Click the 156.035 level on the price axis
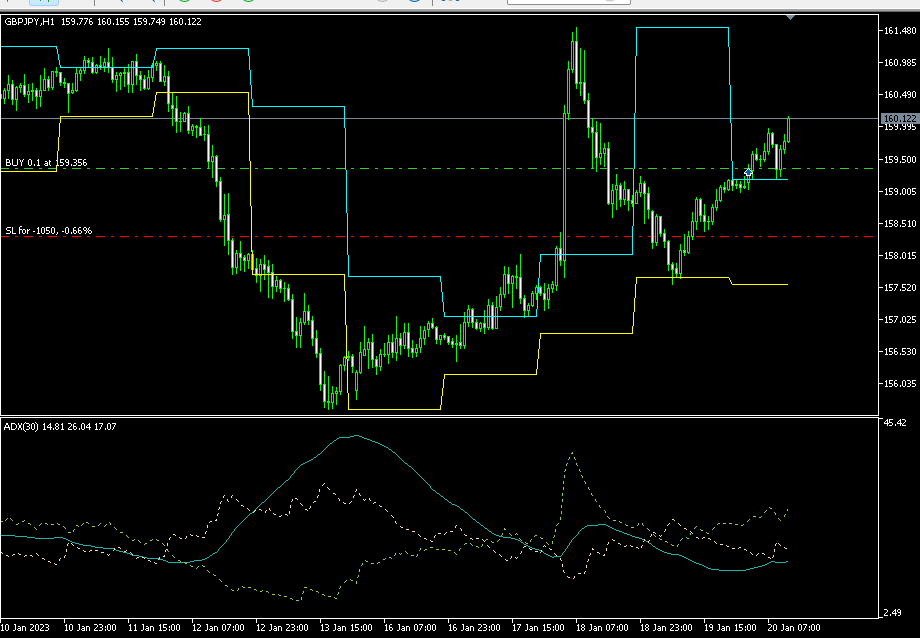 900,383
